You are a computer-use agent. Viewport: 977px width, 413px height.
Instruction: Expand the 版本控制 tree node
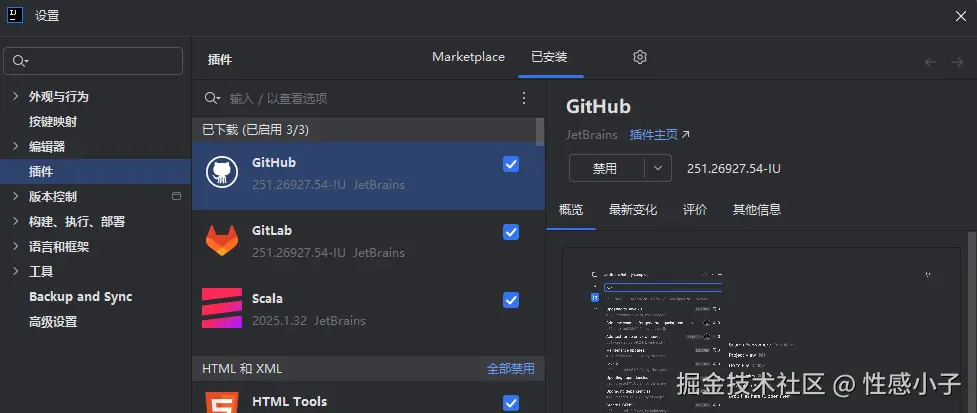16,196
